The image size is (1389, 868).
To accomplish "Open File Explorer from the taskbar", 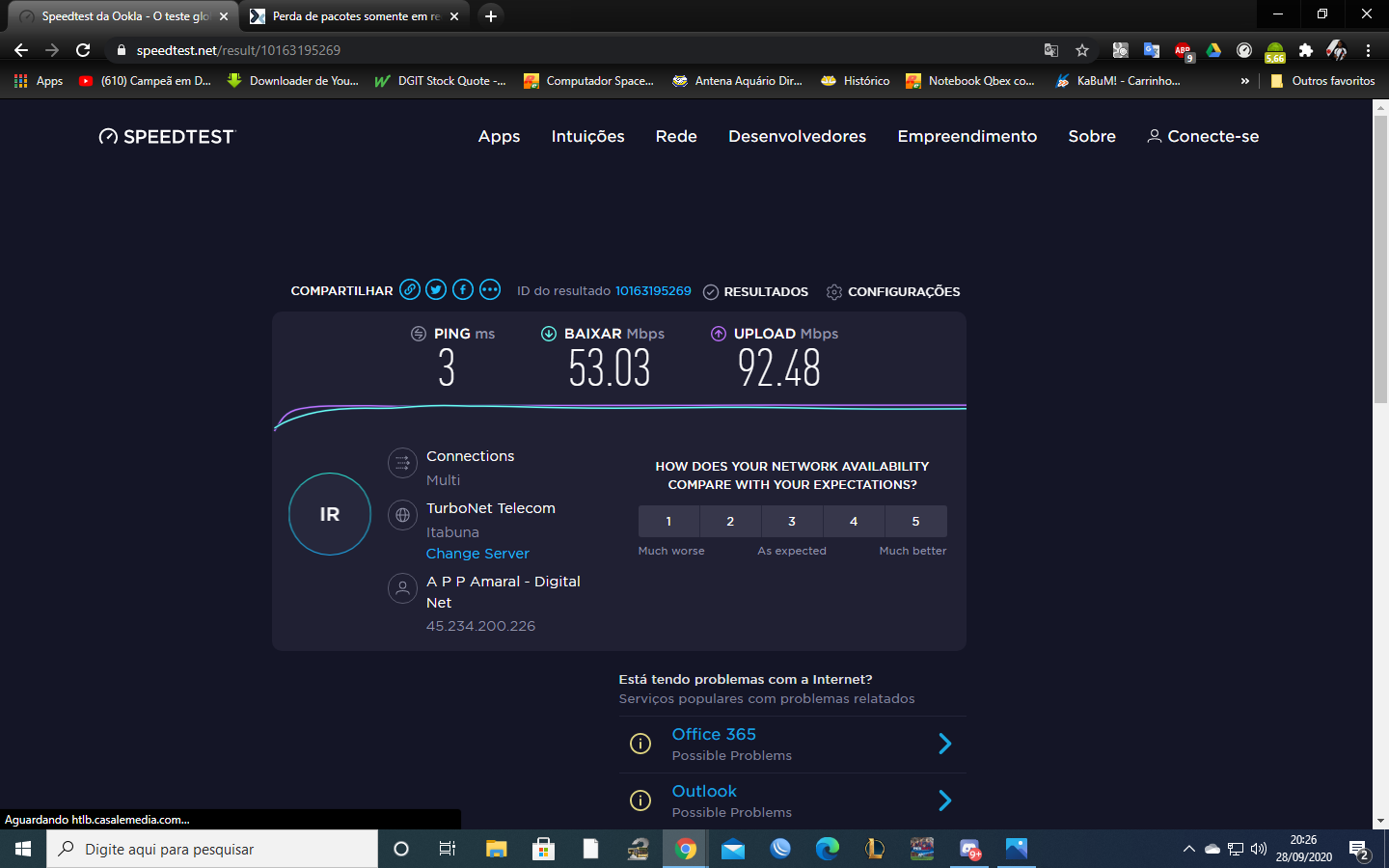I will point(496,849).
